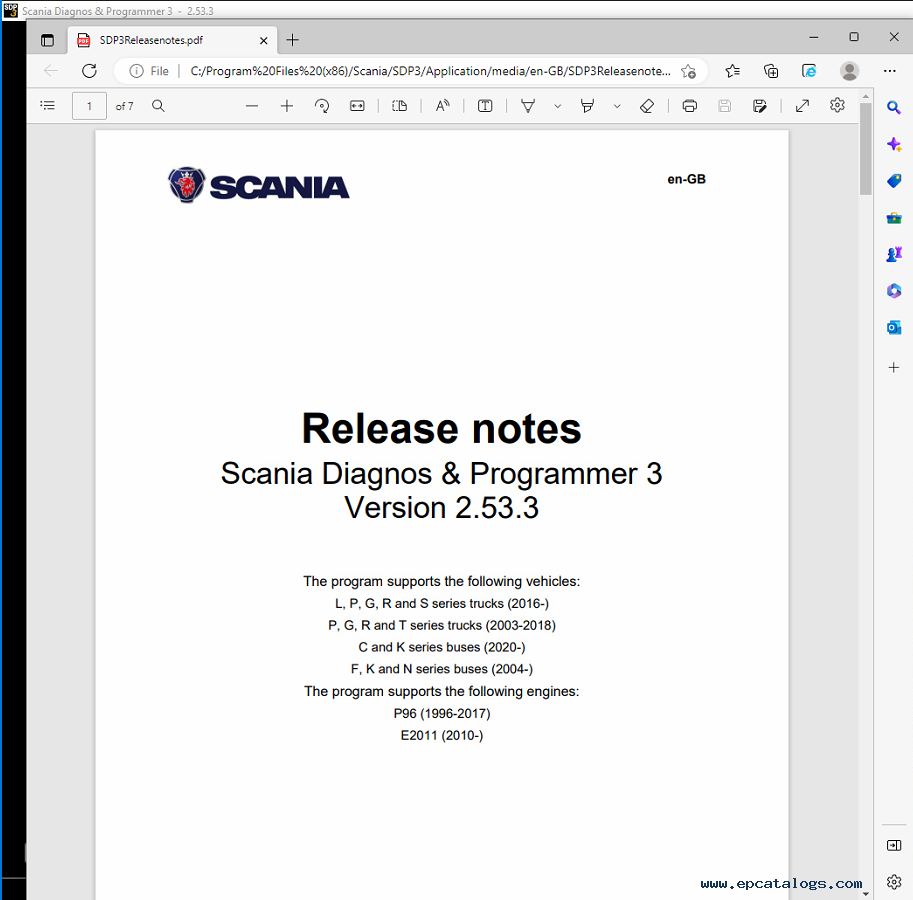Click scrollbar up arrow
Screen dimensions: 913x900
pyautogui.click(x=865, y=96)
